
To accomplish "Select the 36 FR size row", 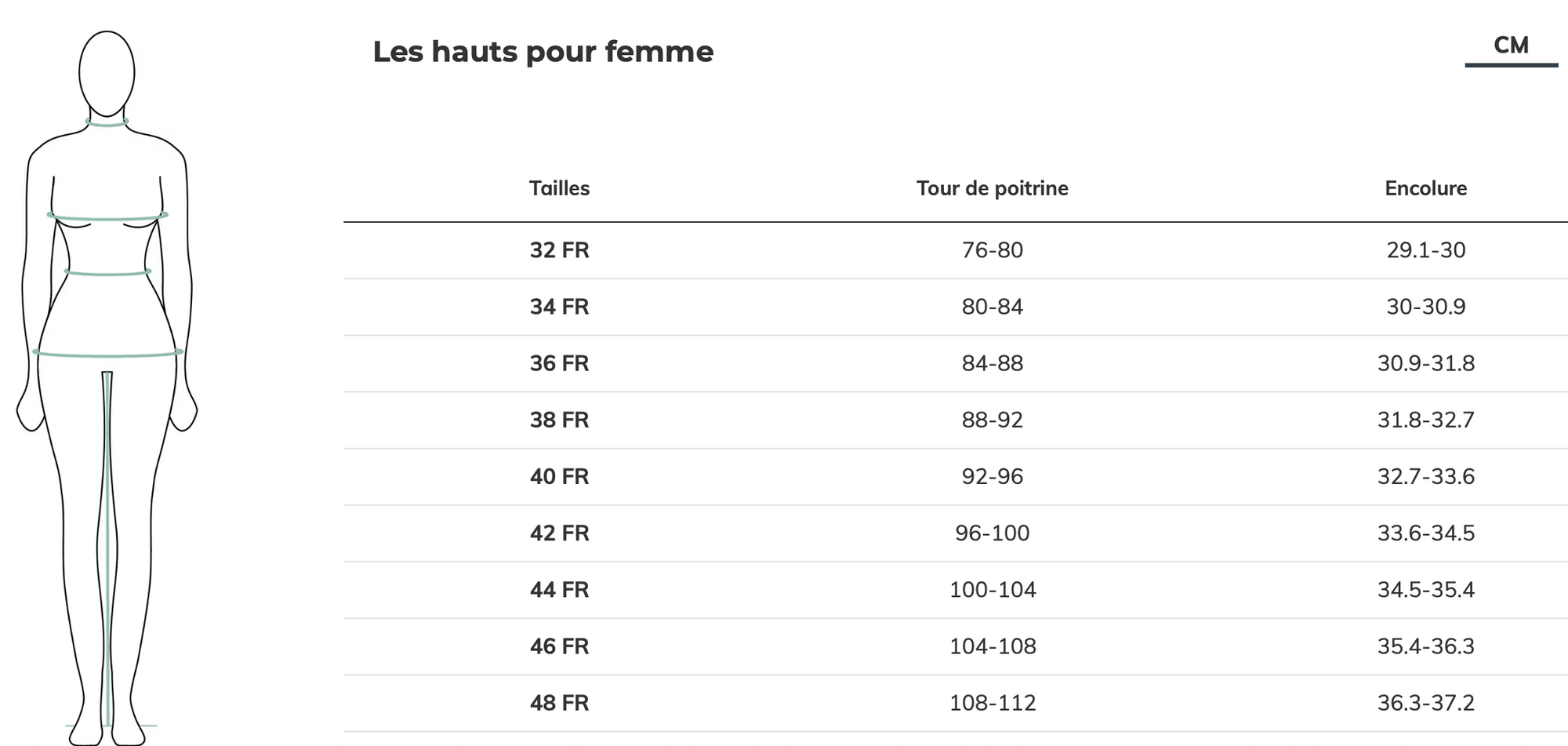I will [956, 363].
